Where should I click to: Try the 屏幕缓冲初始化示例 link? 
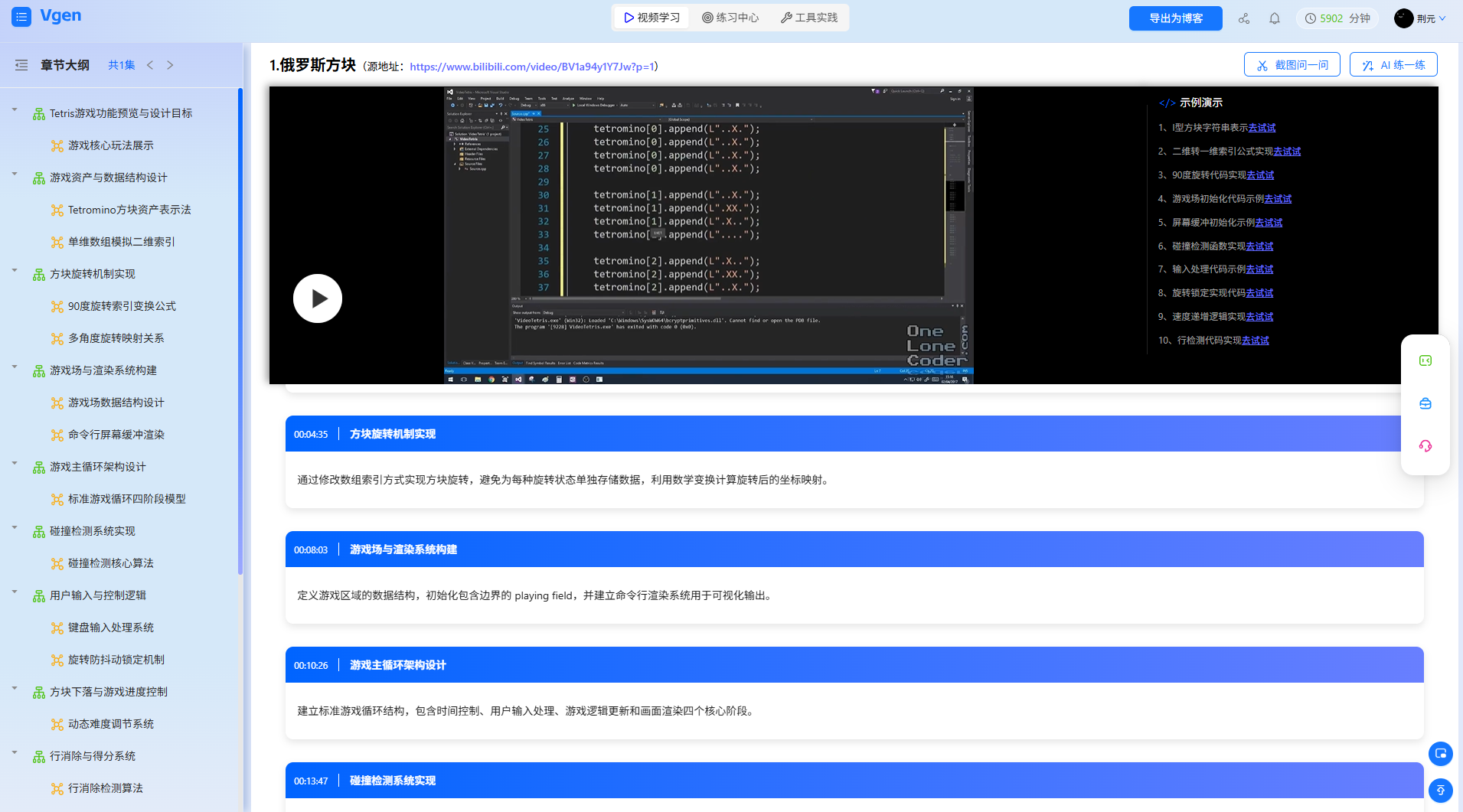click(x=1269, y=223)
